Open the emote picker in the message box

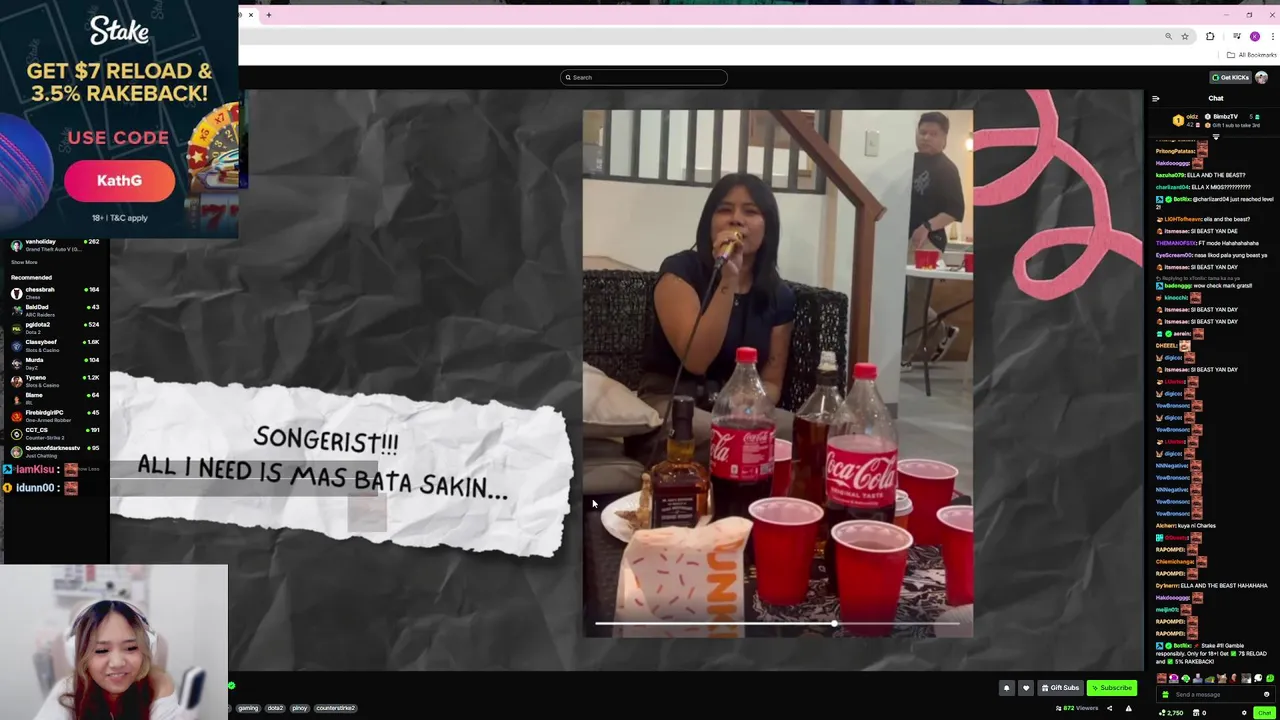(x=1266, y=694)
